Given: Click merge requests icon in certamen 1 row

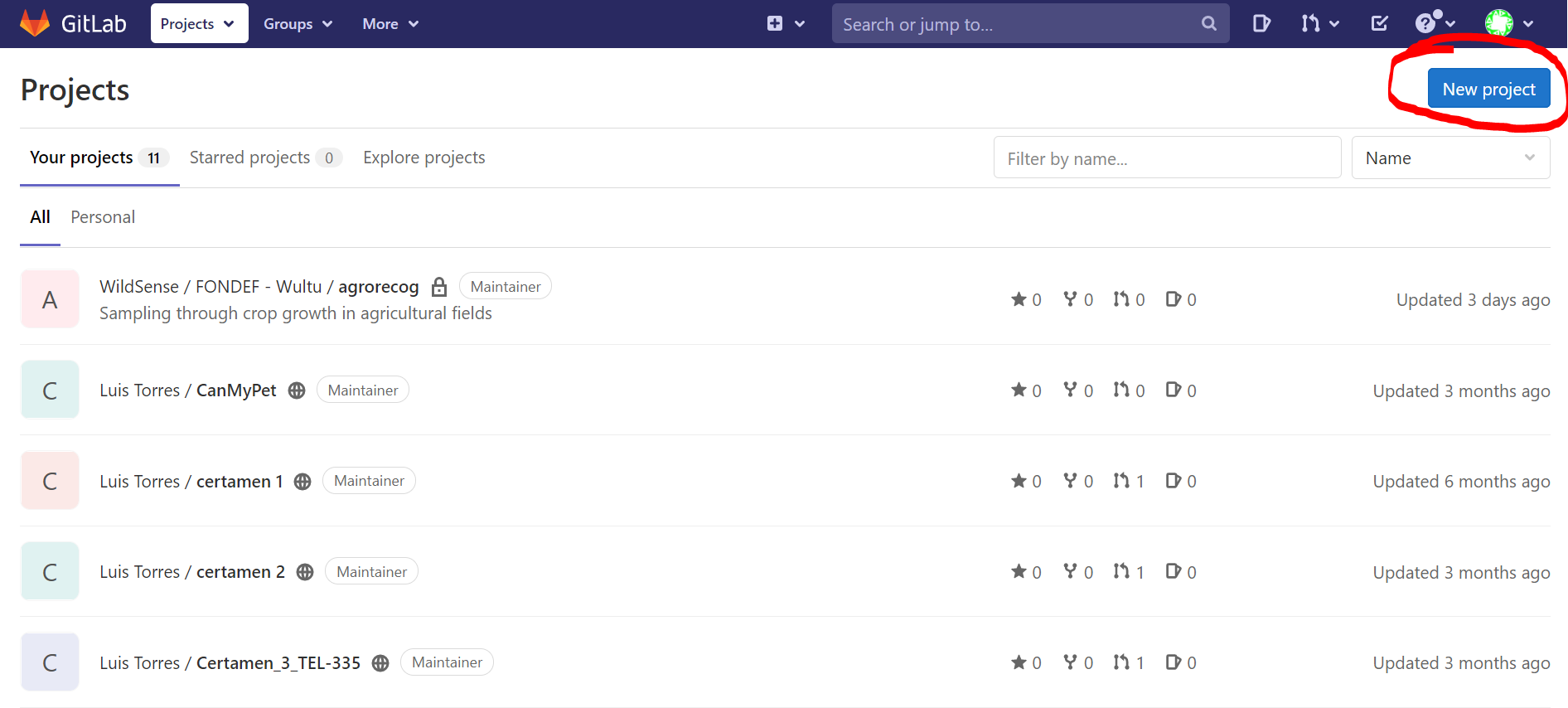Looking at the screenshot, I should [x=1121, y=481].
